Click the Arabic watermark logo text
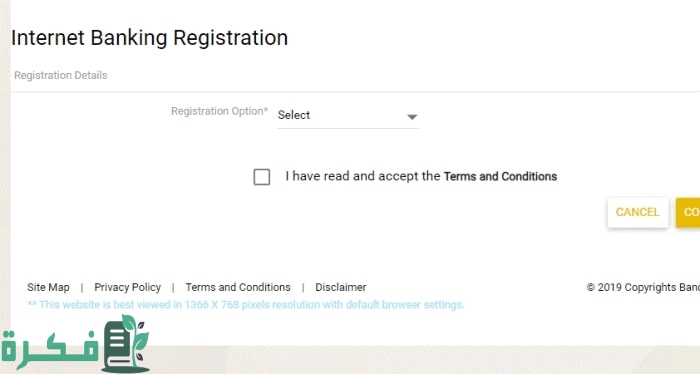The height and width of the screenshot is (374, 700). [50, 349]
